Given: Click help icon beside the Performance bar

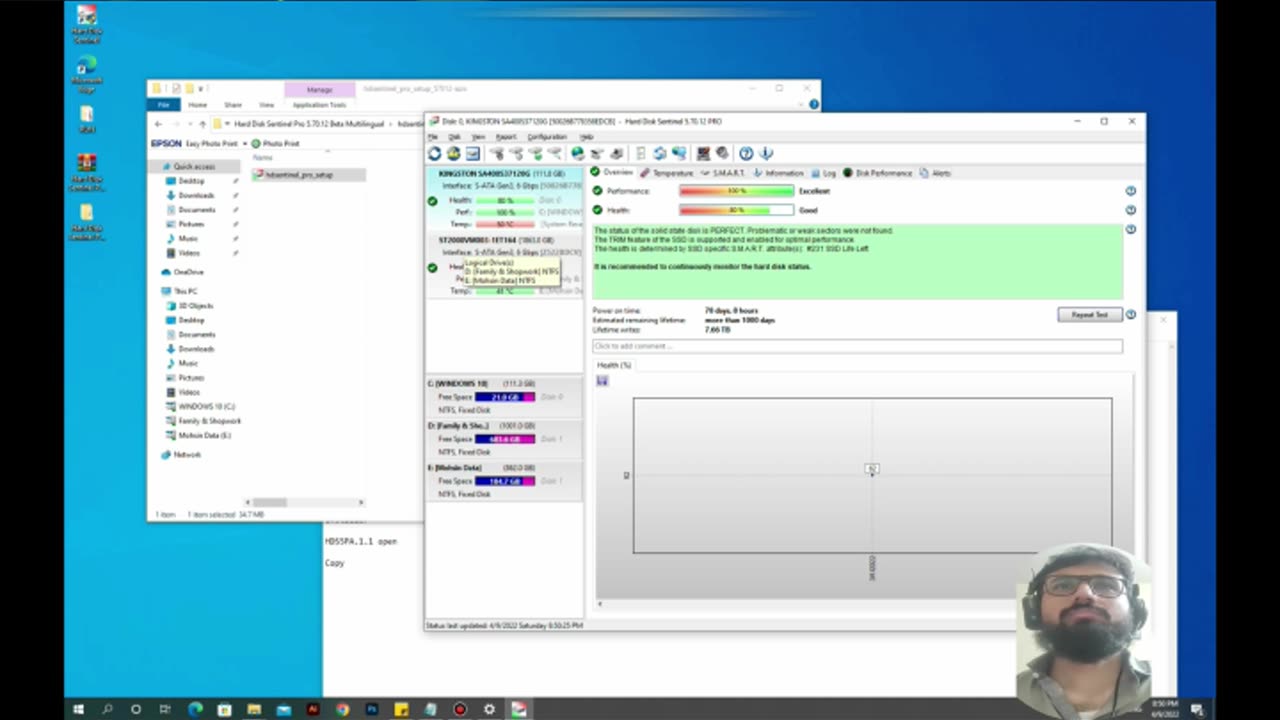Looking at the screenshot, I should click(x=1130, y=191).
